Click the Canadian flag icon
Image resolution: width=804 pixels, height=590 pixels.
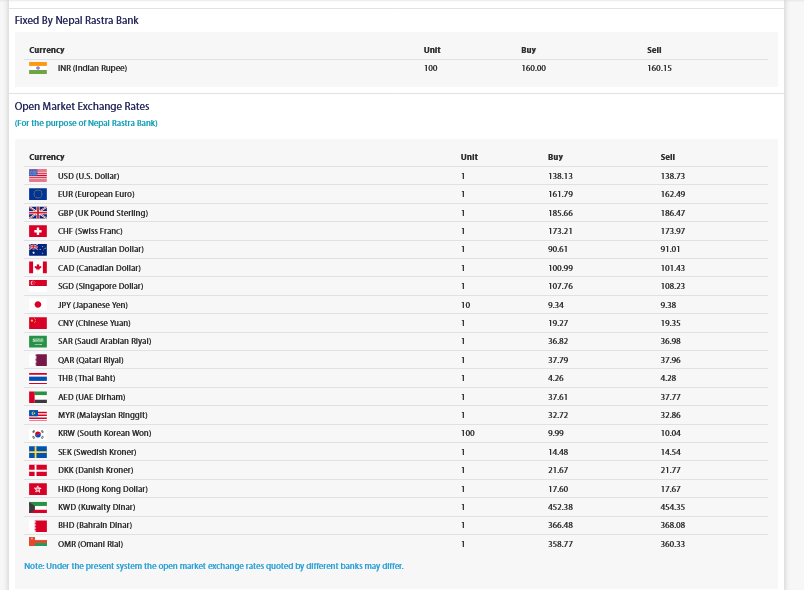click(x=38, y=268)
